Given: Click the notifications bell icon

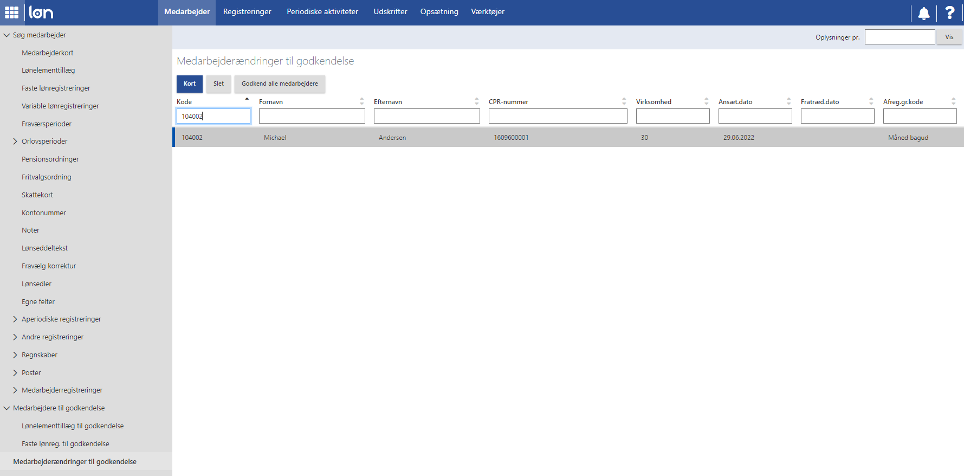Looking at the screenshot, I should click(922, 12).
